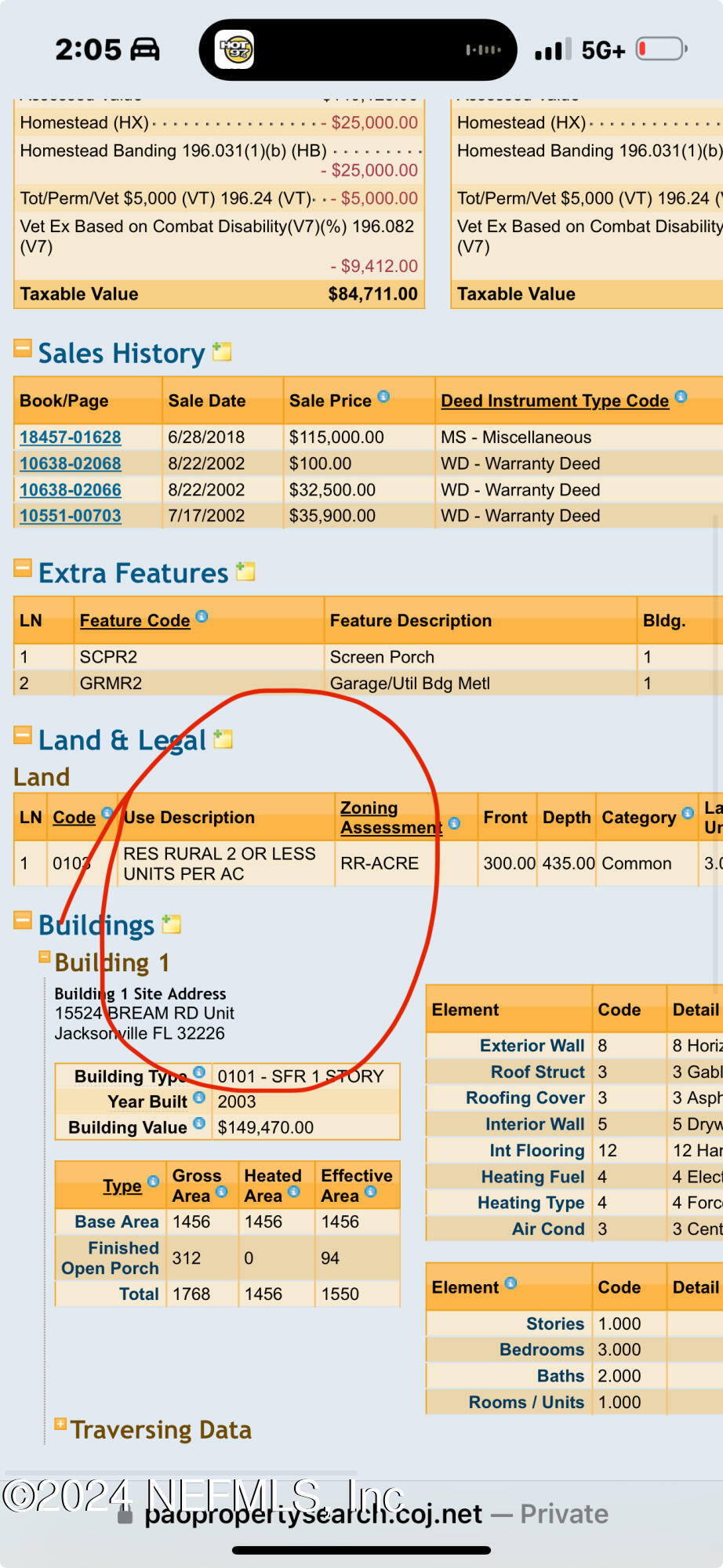Open the note icon beside Land & Legal
This screenshot has width=723, height=1568.
(223, 739)
